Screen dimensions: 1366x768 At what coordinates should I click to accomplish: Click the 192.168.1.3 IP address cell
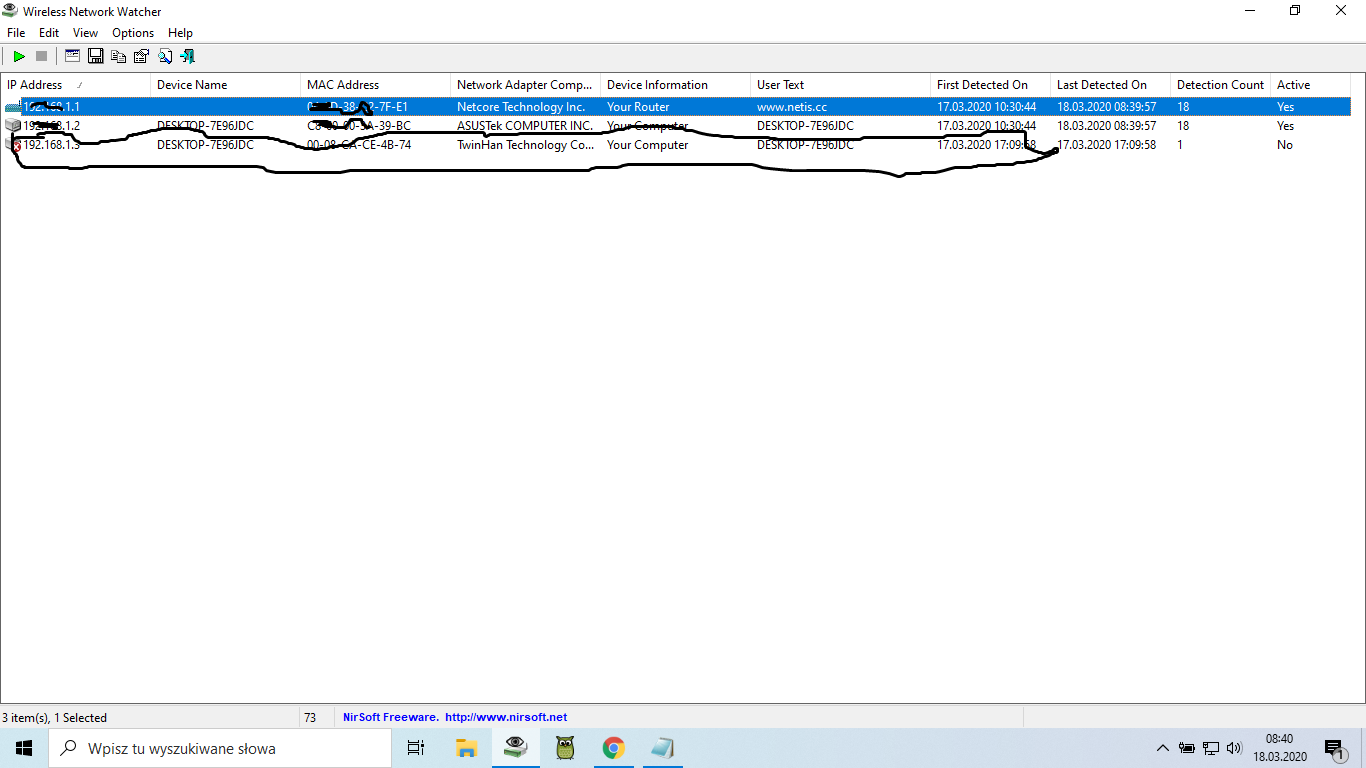click(x=51, y=145)
